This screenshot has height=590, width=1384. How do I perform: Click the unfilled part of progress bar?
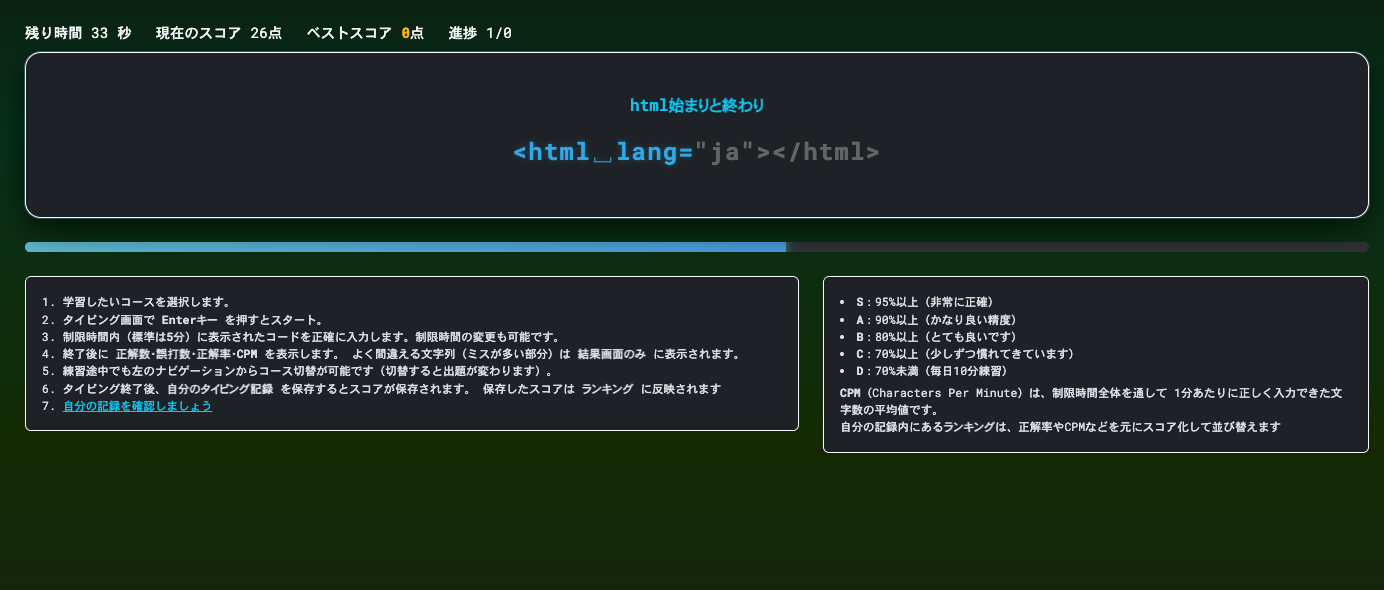pyautogui.click(x=1077, y=247)
